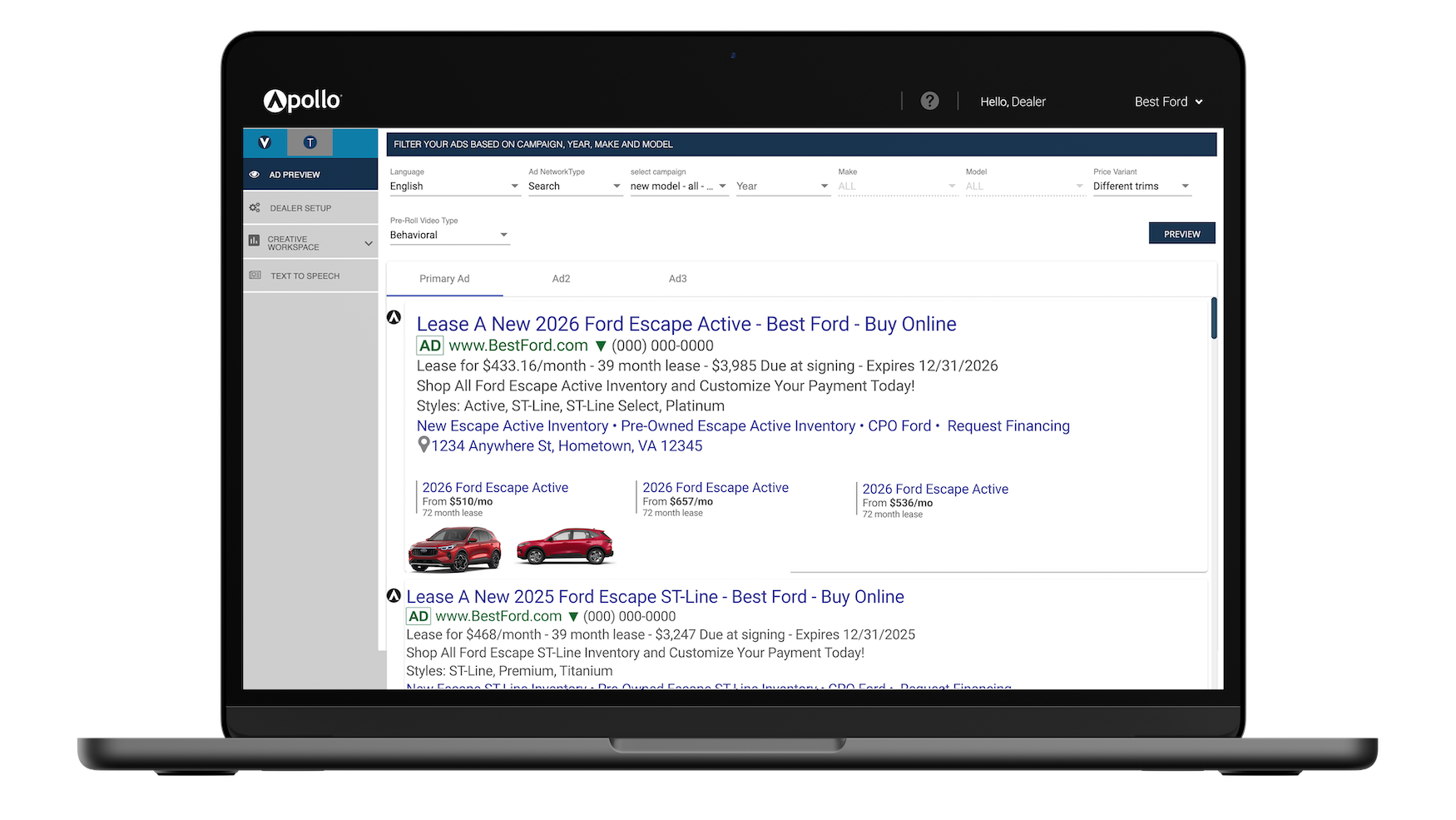Image resolution: width=1456 pixels, height=820 pixels.
Task: Open the Request Financing link
Action: [1008, 426]
